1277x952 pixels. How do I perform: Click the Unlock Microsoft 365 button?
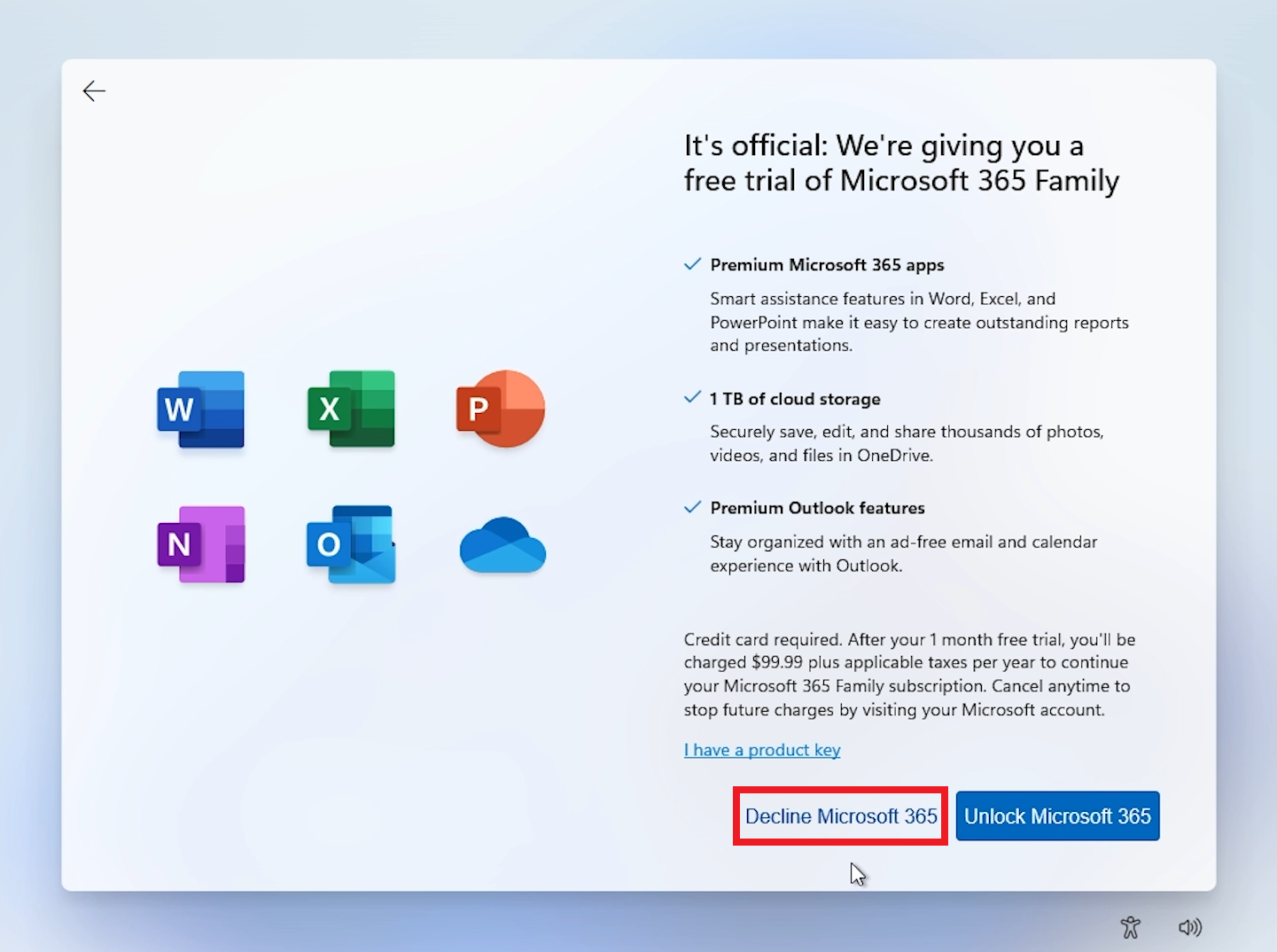(x=1057, y=815)
